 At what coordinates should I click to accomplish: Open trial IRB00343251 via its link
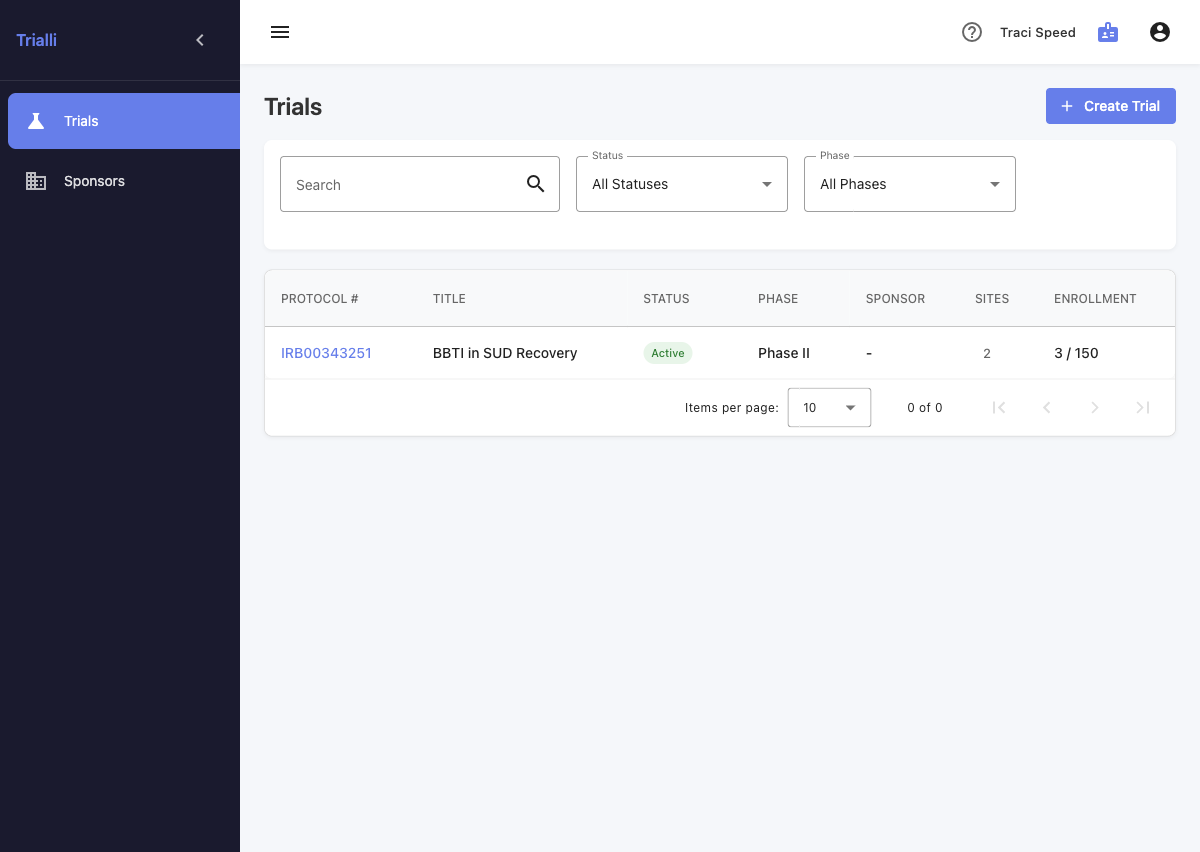[326, 353]
